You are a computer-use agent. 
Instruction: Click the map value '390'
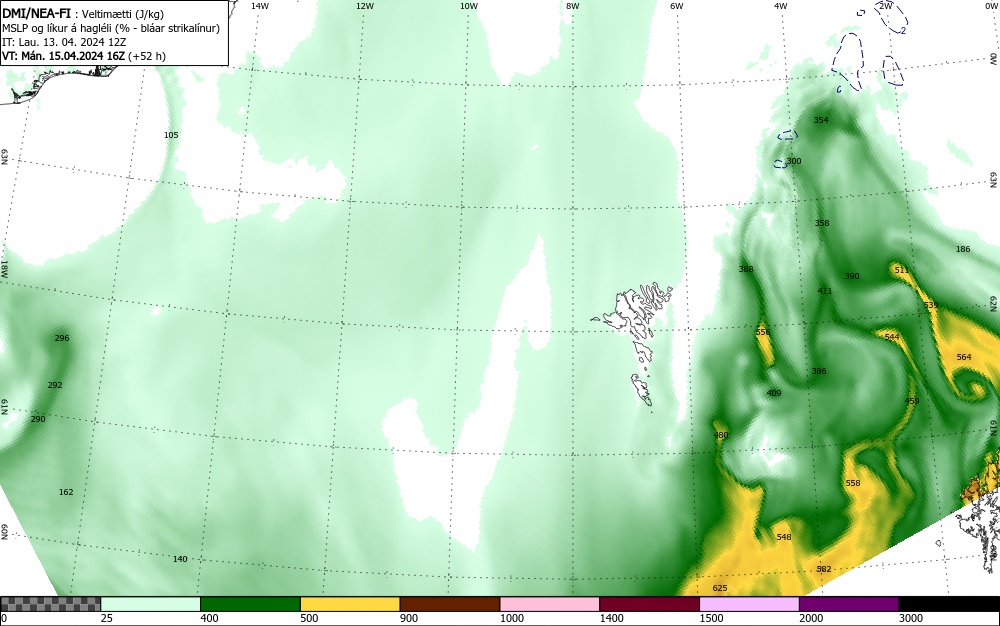pos(852,276)
